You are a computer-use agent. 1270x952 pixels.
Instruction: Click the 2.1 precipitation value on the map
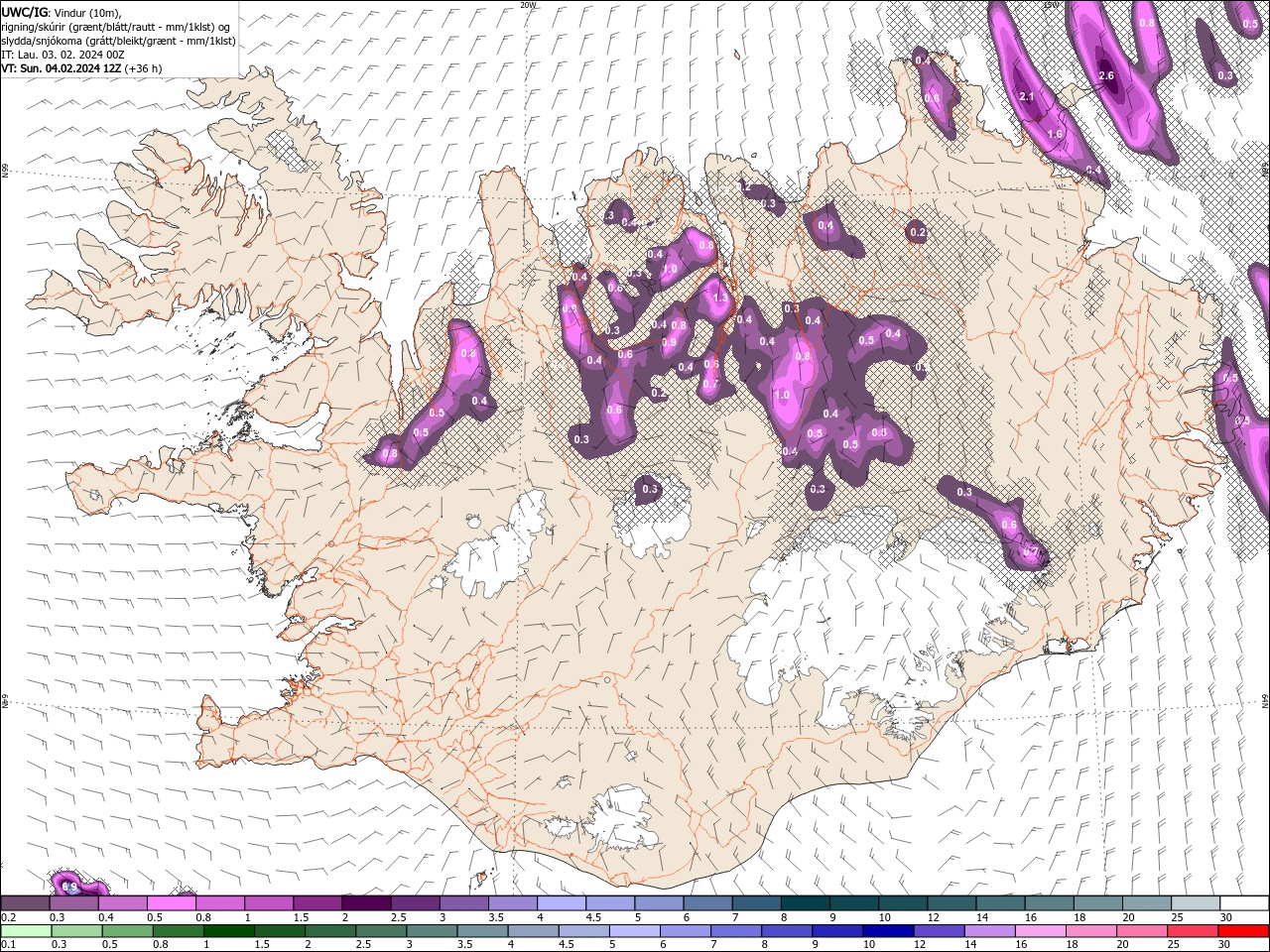coord(1027,96)
